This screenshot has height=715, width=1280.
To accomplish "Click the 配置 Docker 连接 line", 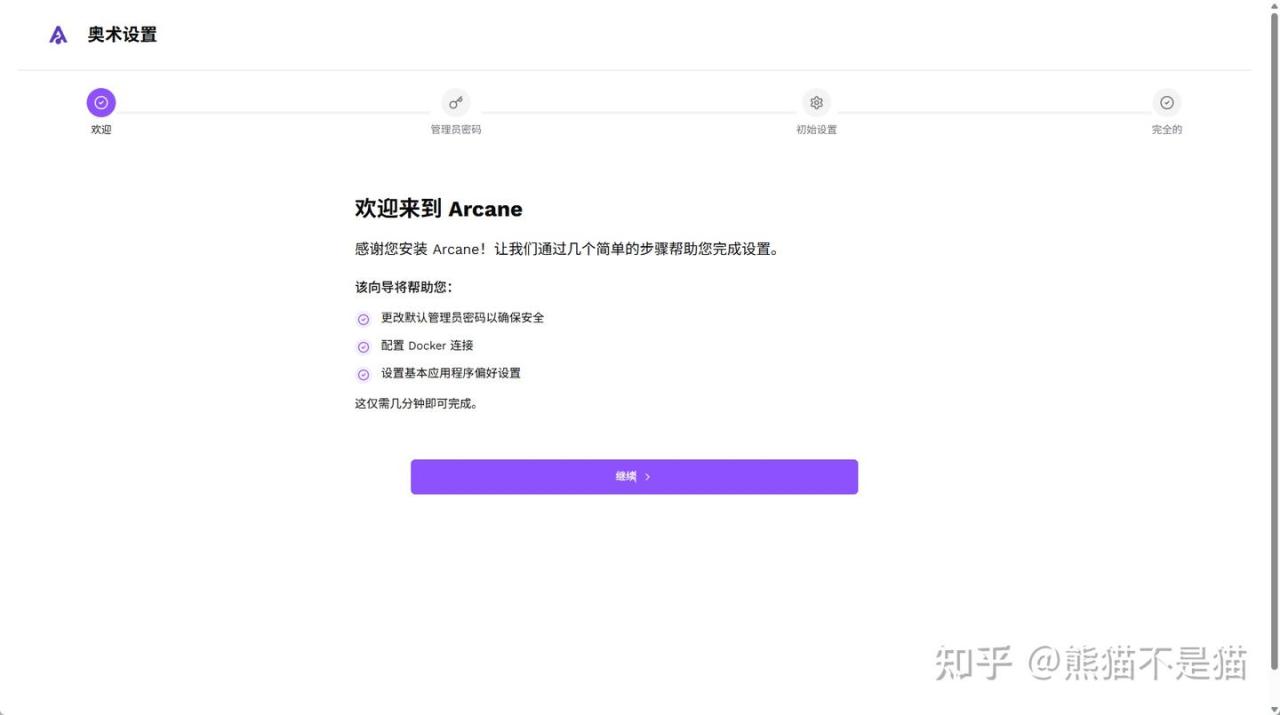I will [x=427, y=346].
